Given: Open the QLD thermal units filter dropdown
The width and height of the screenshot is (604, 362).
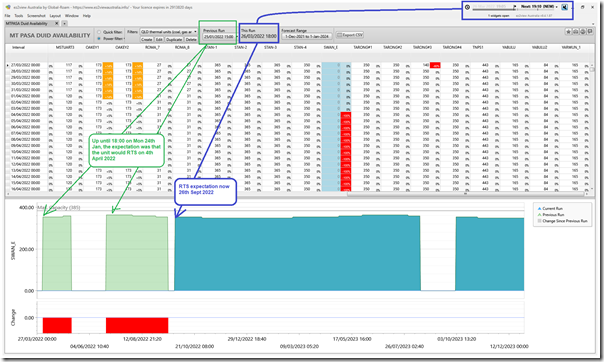Looking at the screenshot, I should (x=169, y=32).
